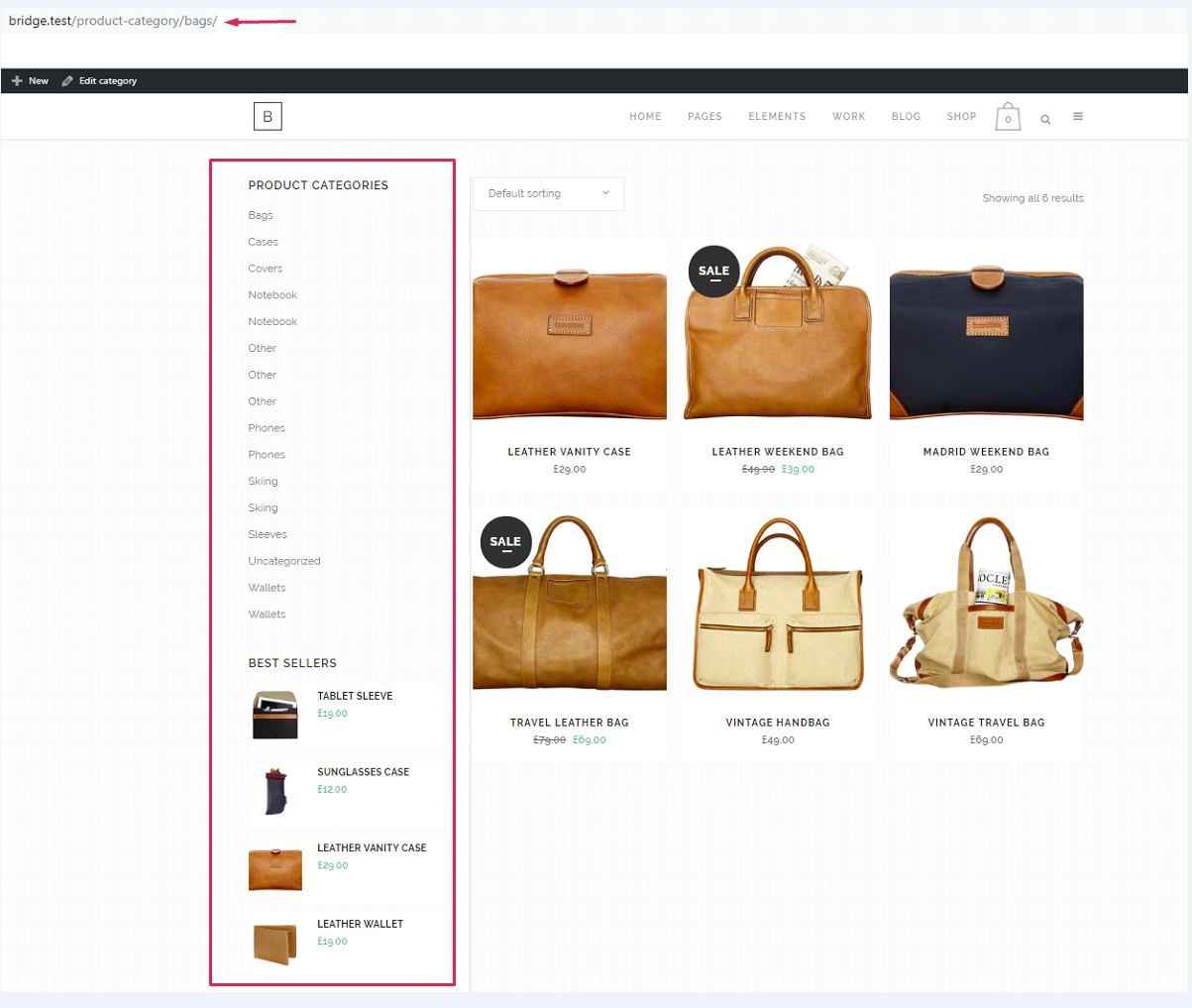This screenshot has height=1008, width=1192.
Task: Click the VINTAGE TRAVEL BAG title
Action: point(986,723)
